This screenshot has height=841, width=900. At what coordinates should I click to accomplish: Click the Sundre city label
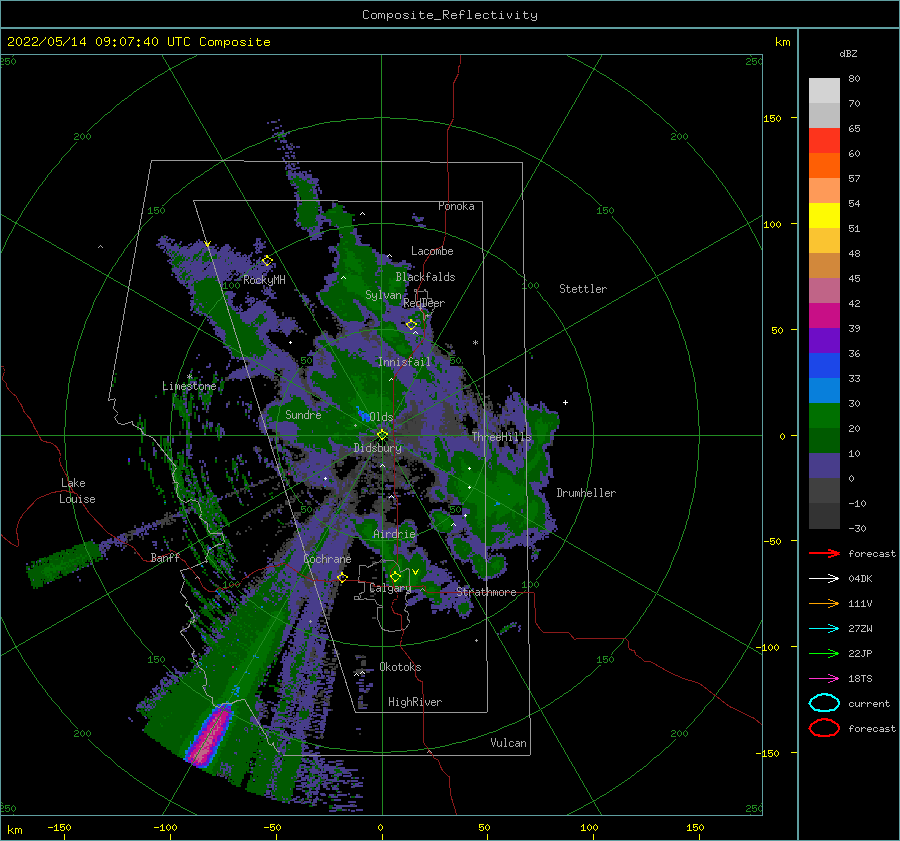point(303,414)
